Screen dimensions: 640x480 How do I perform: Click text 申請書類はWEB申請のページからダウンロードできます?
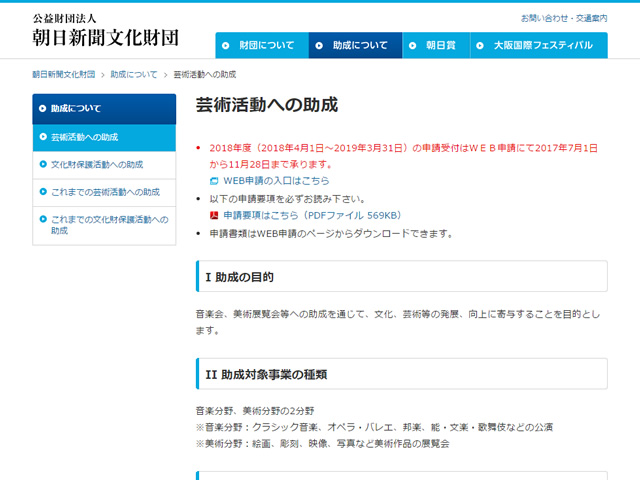[x=331, y=234]
